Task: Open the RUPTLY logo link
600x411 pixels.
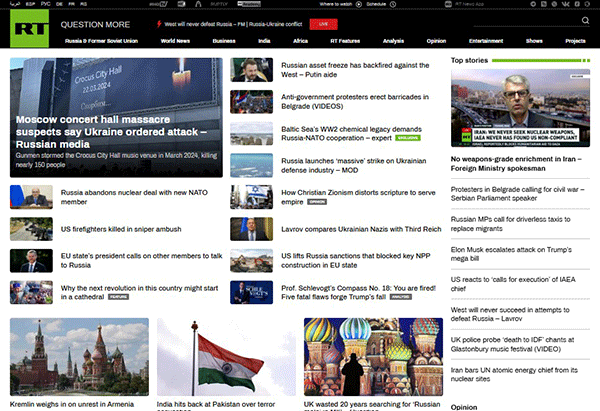Action: (219, 4)
